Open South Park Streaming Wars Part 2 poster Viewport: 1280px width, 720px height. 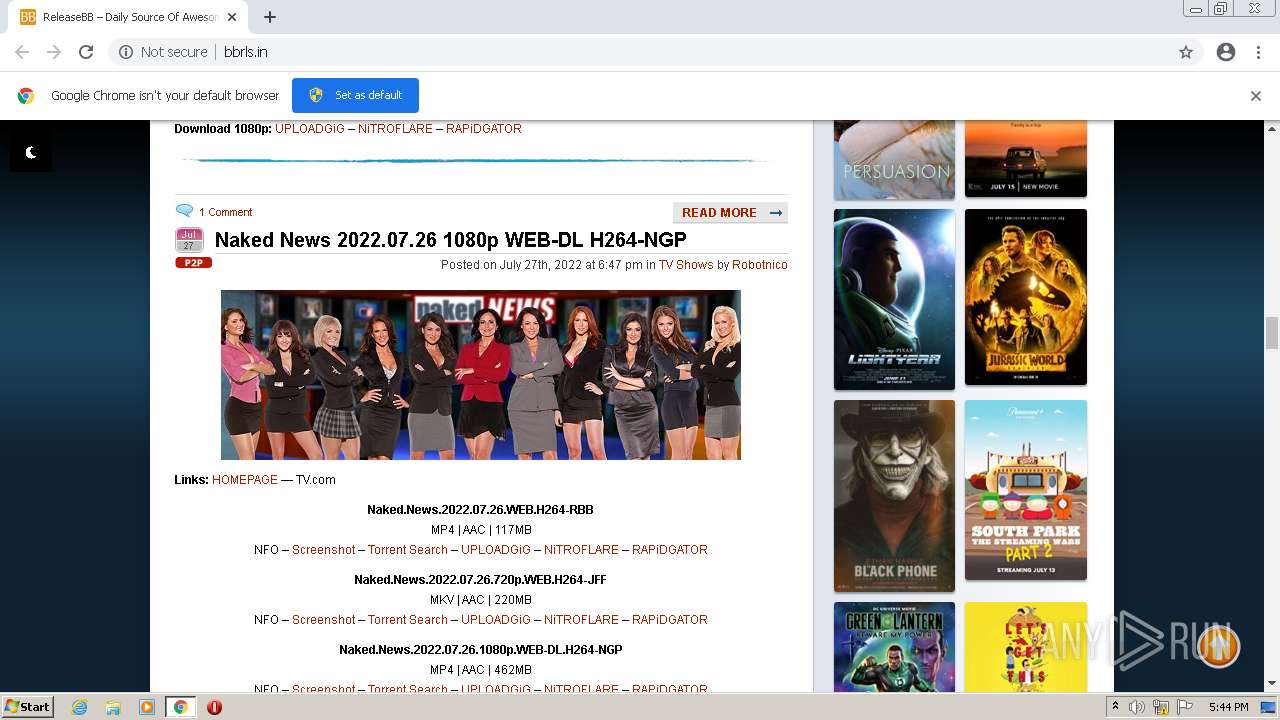coord(1026,490)
